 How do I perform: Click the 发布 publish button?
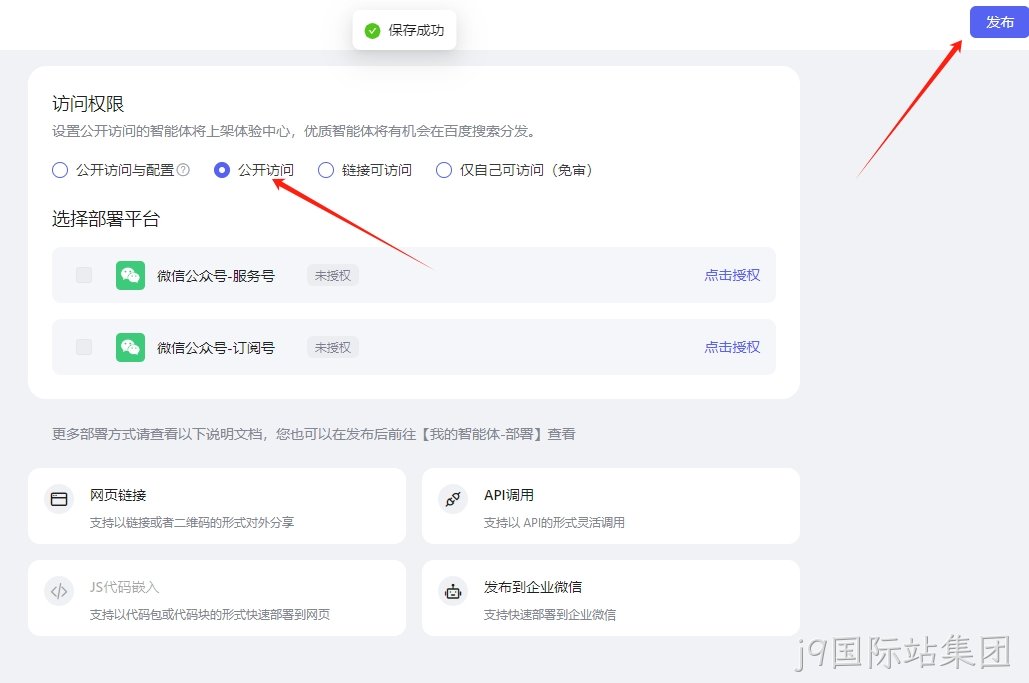999,22
